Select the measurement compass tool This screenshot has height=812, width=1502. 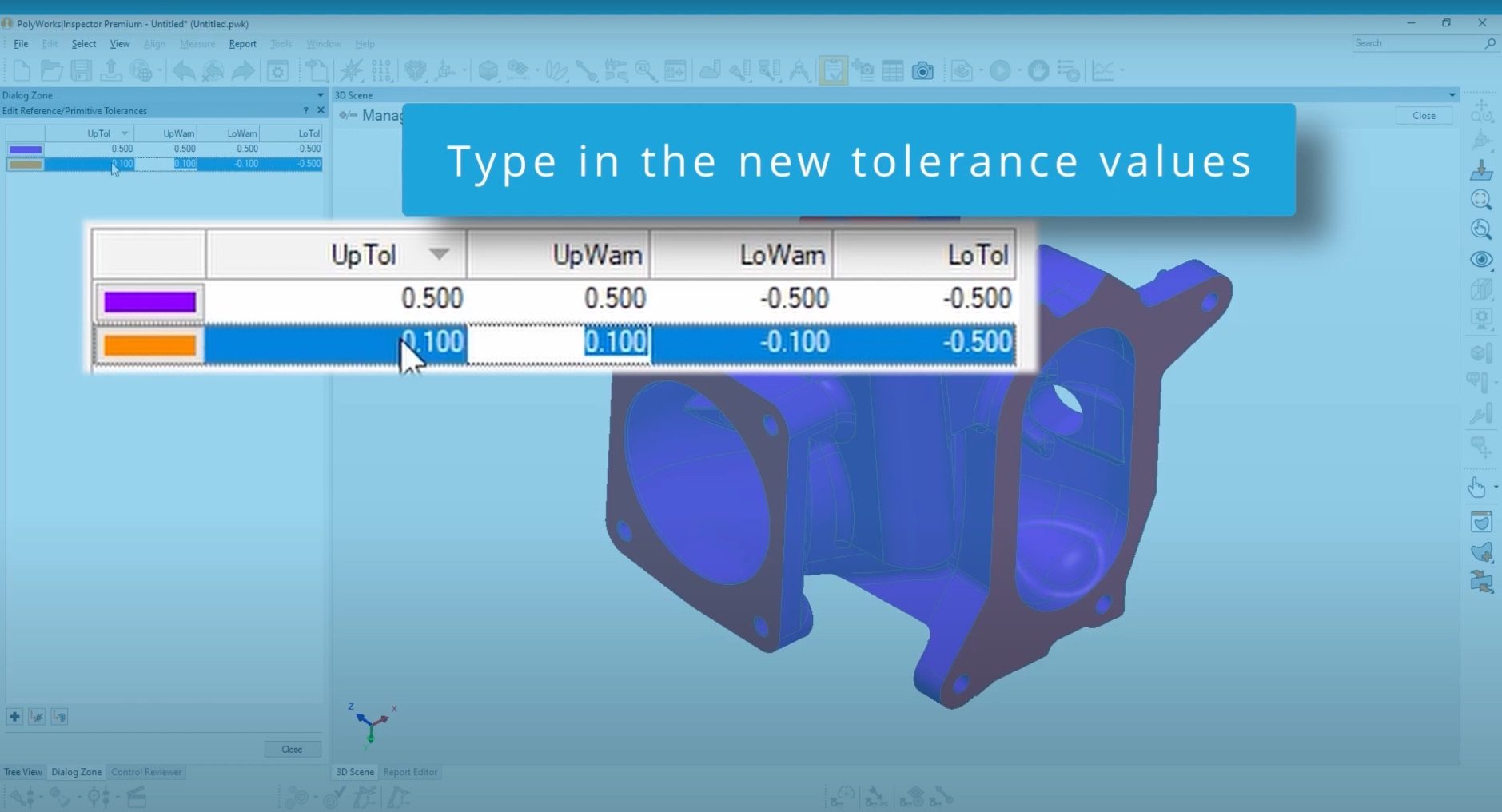[x=800, y=70]
